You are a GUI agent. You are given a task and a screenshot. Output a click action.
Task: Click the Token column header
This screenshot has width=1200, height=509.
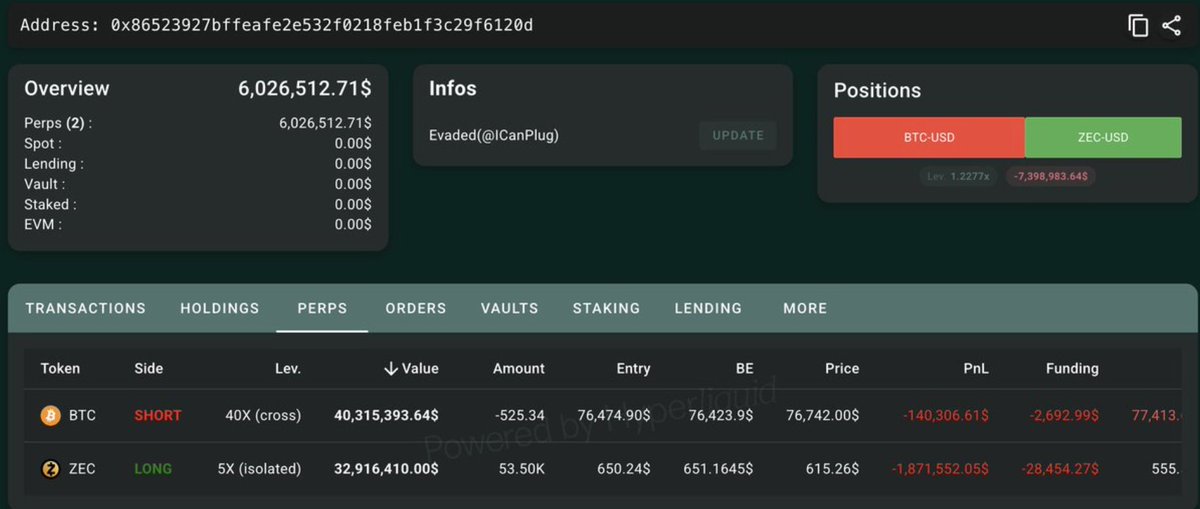pyautogui.click(x=60, y=368)
